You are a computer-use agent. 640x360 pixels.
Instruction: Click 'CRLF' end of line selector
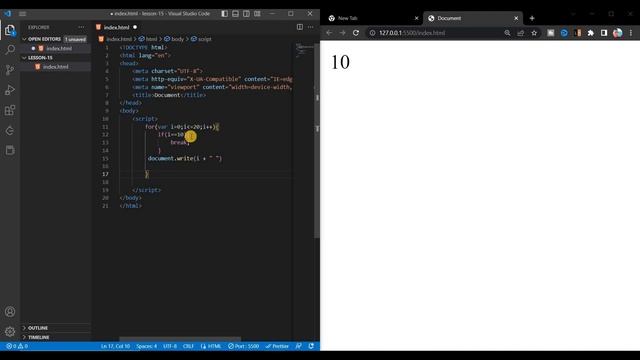(x=188, y=346)
